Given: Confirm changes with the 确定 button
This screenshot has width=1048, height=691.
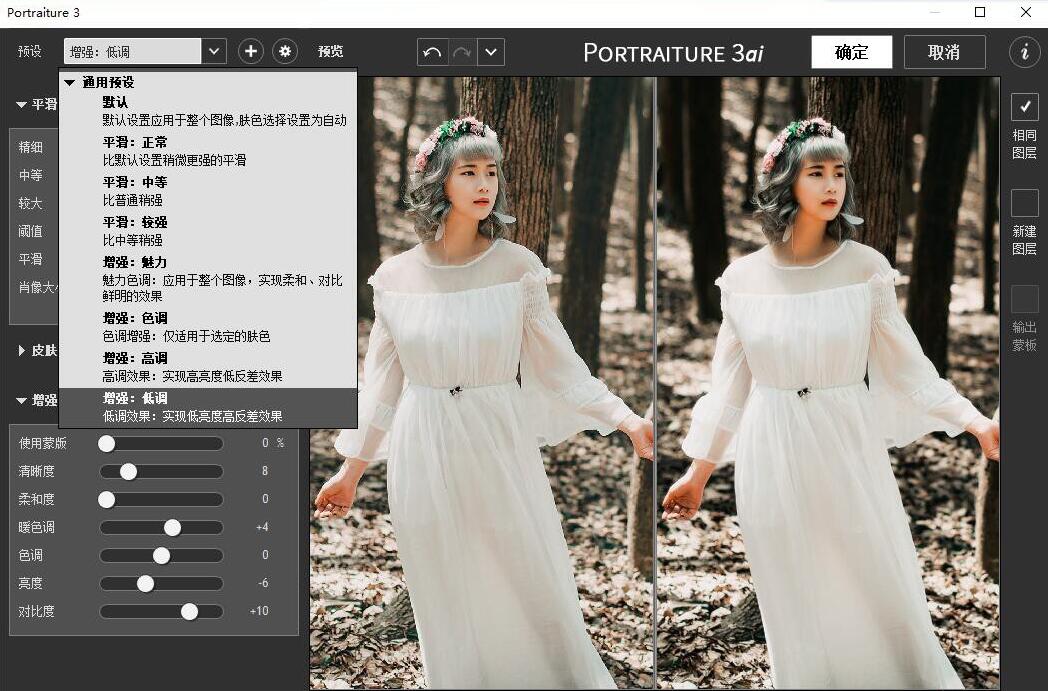Looking at the screenshot, I should (852, 52).
